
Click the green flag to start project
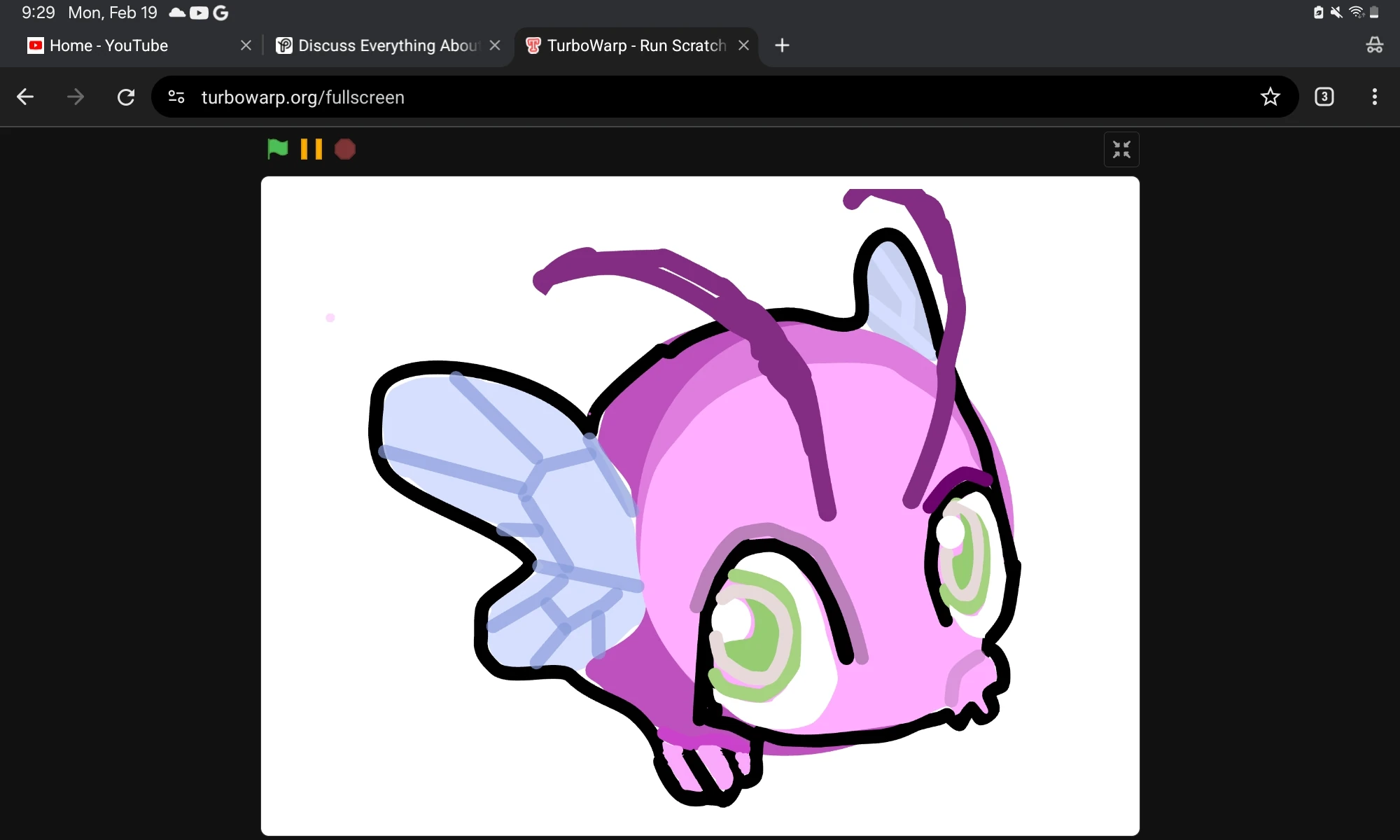(277, 149)
